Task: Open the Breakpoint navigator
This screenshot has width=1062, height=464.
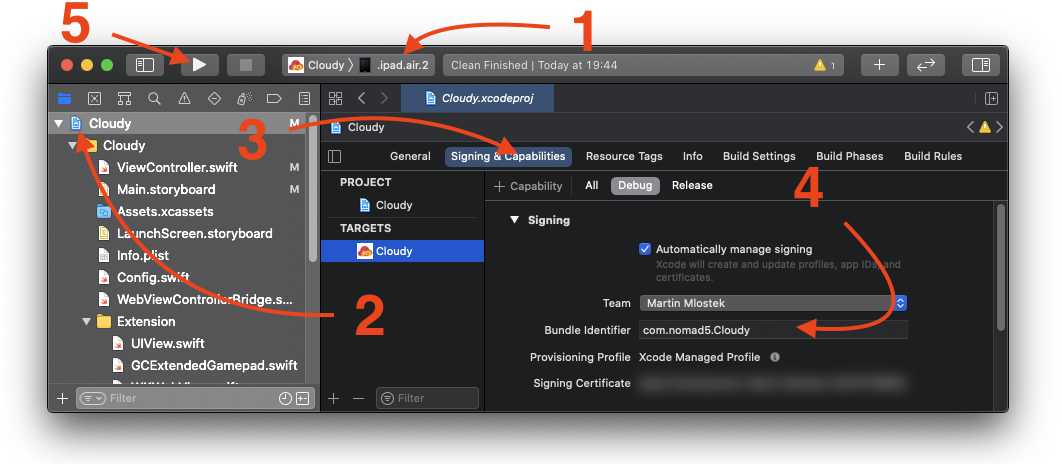Action: coord(274,99)
